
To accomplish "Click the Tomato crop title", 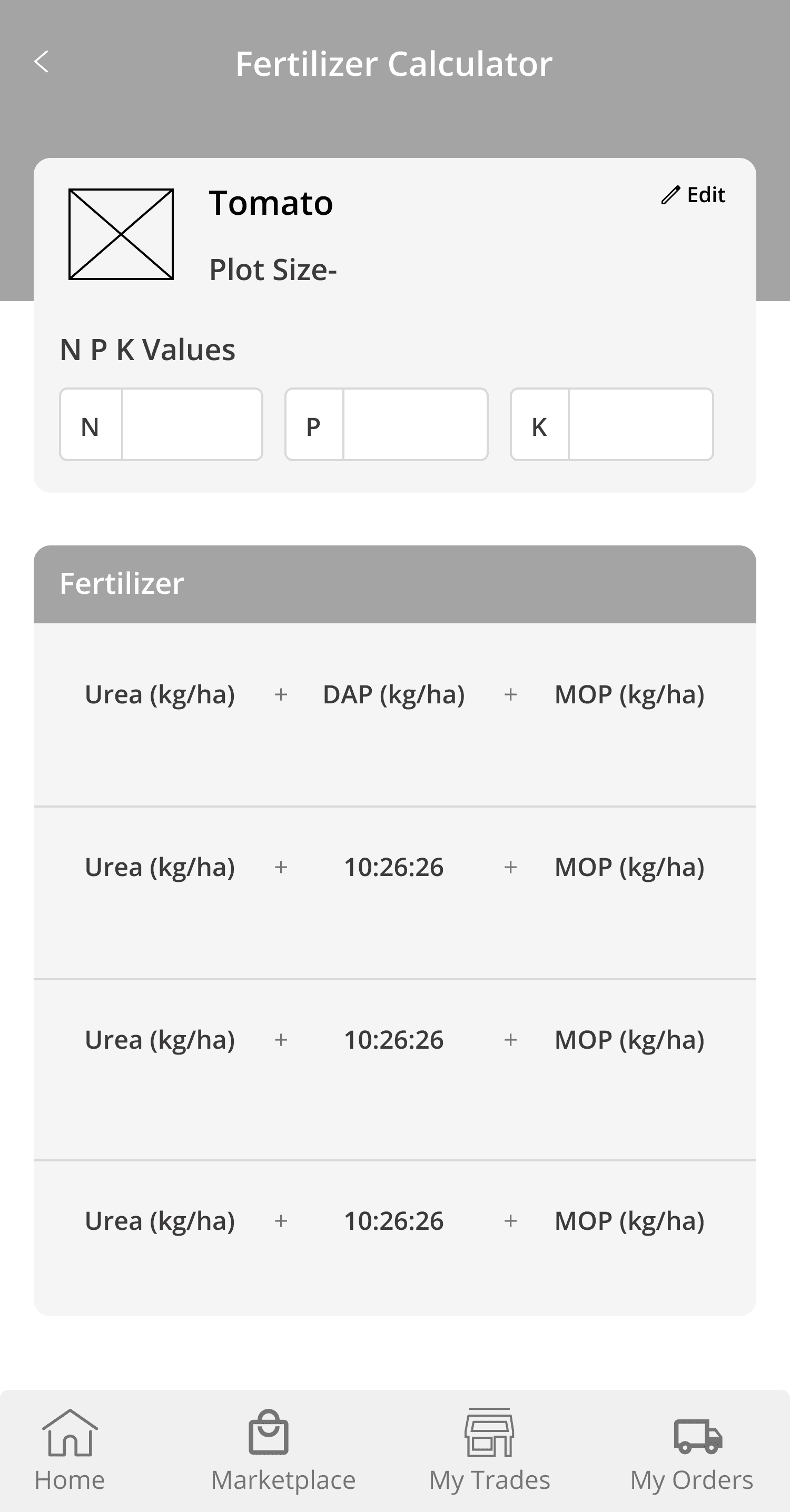I will coord(271,203).
